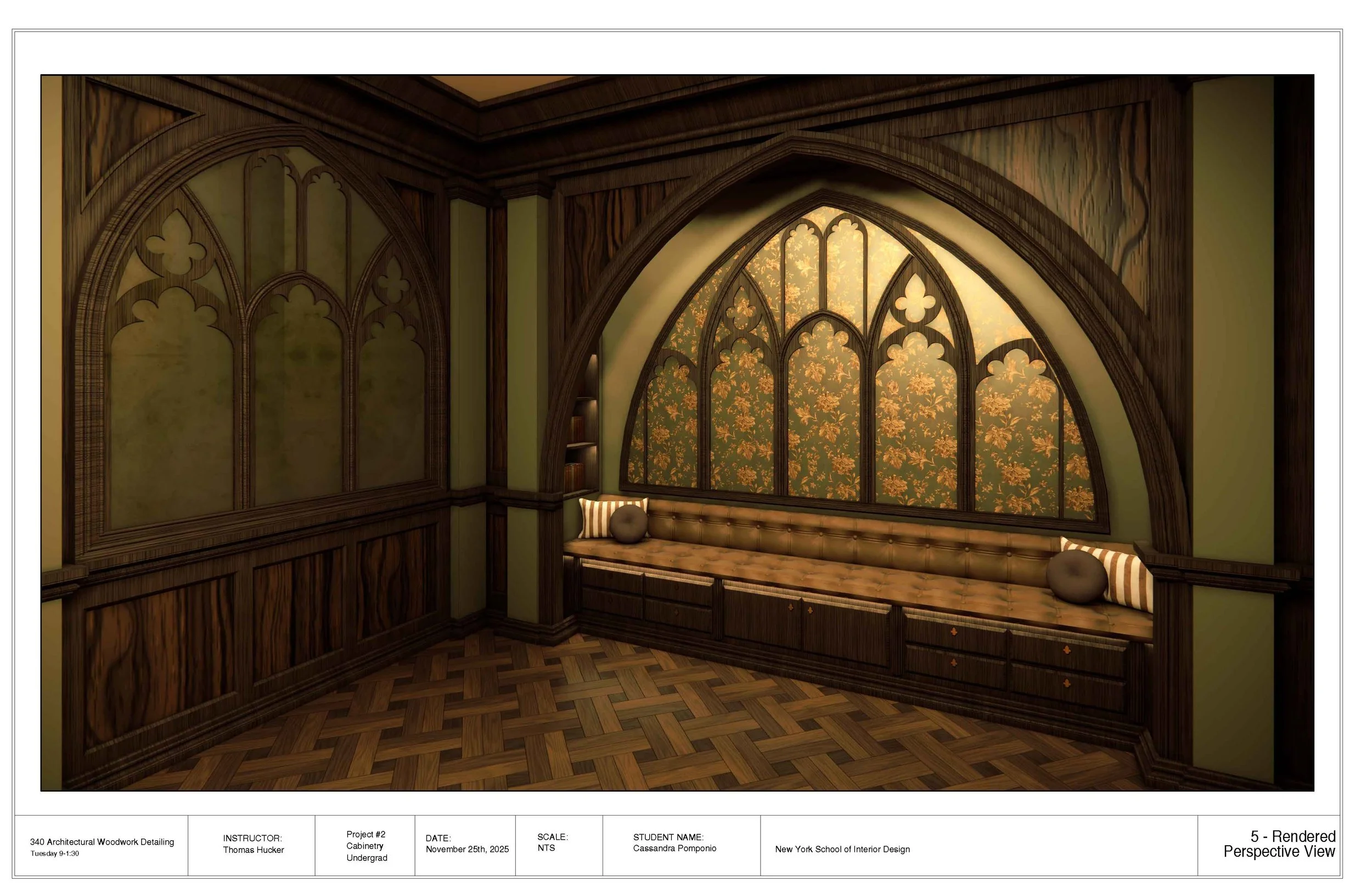Select "November 25th, 2025" date text
The width and height of the screenshot is (1372, 888).
[x=468, y=850]
